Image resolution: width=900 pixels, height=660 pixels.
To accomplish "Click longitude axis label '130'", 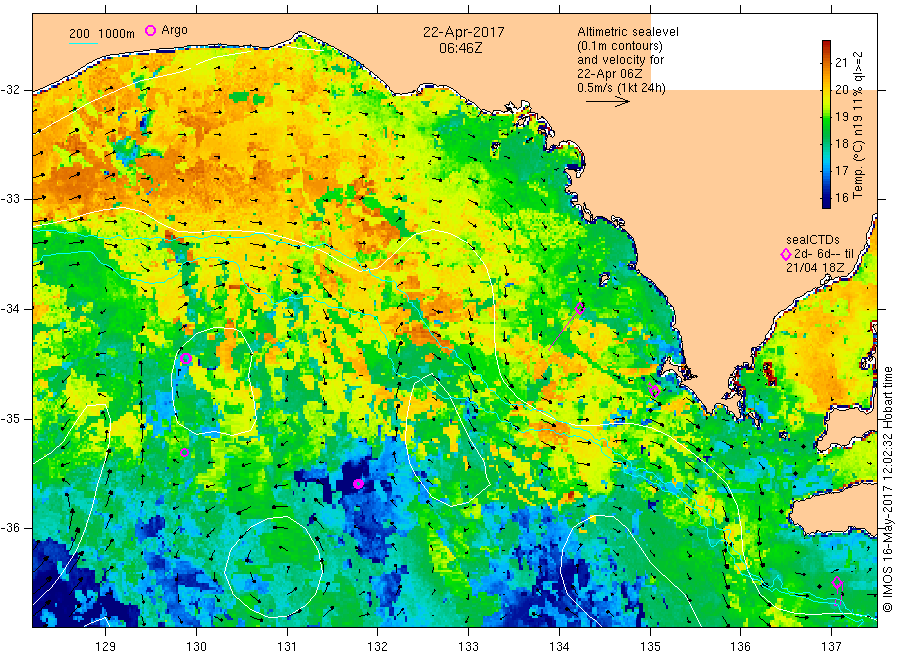I will (196, 647).
